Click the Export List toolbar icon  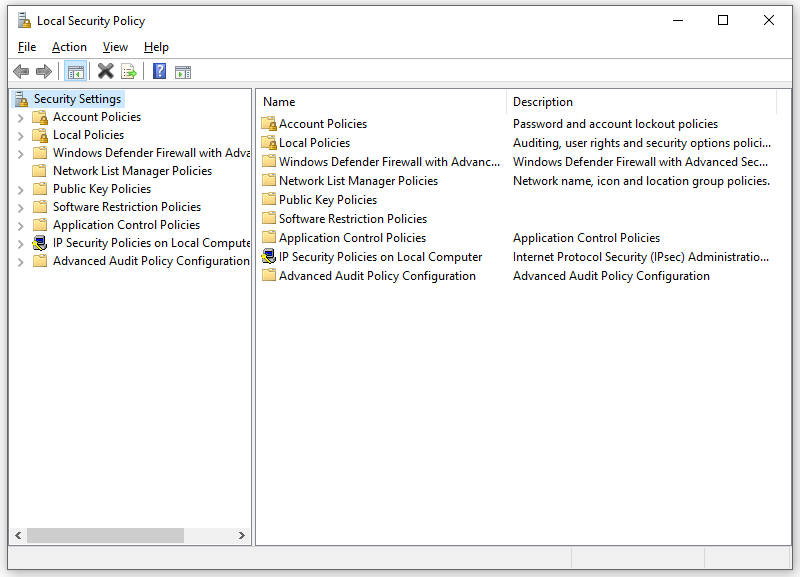point(129,71)
